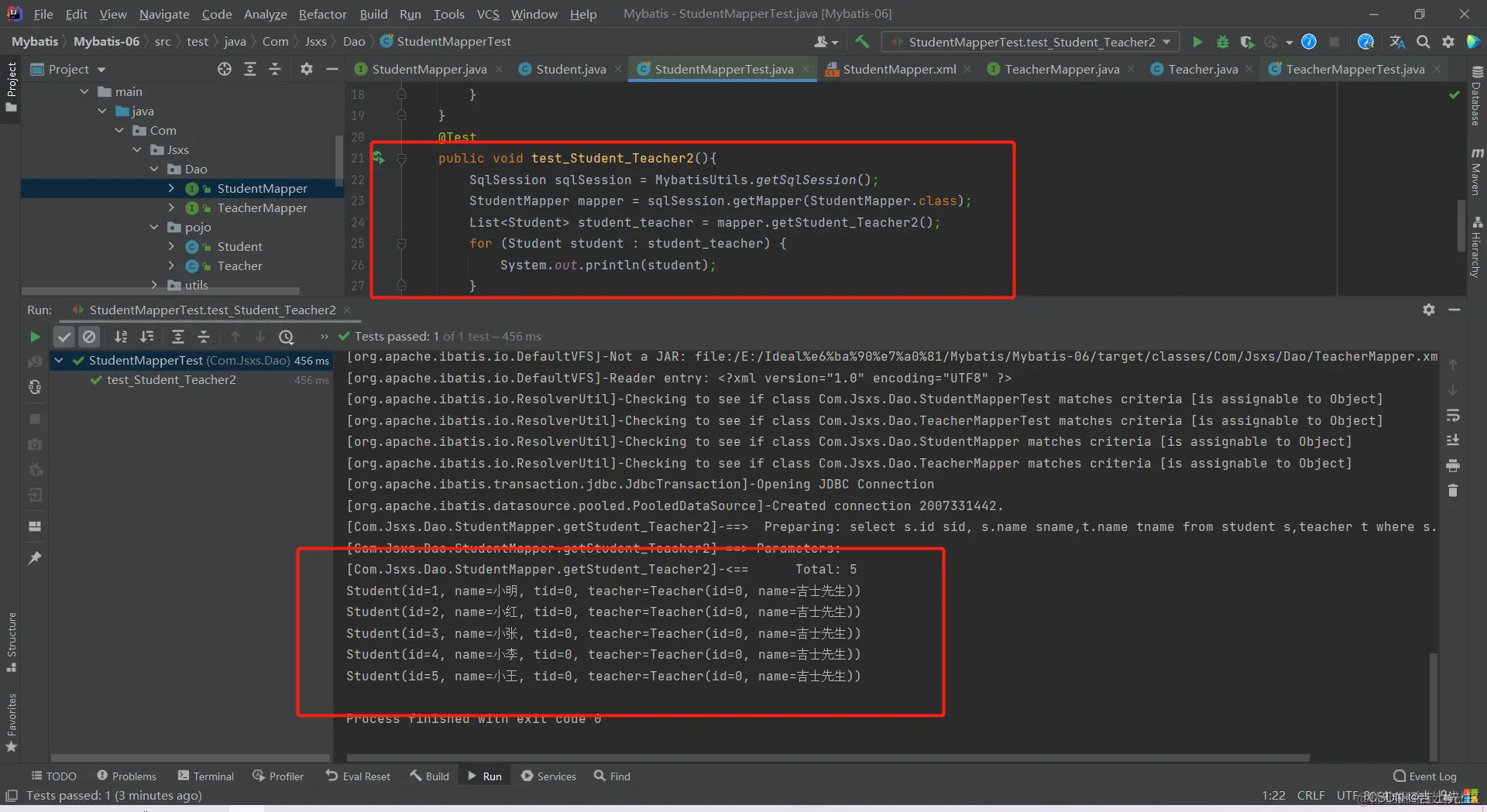Open run configuration dropdown StudentMapperTest.test_Student_Teacher2
The image size is (1487, 812).
point(1032,42)
